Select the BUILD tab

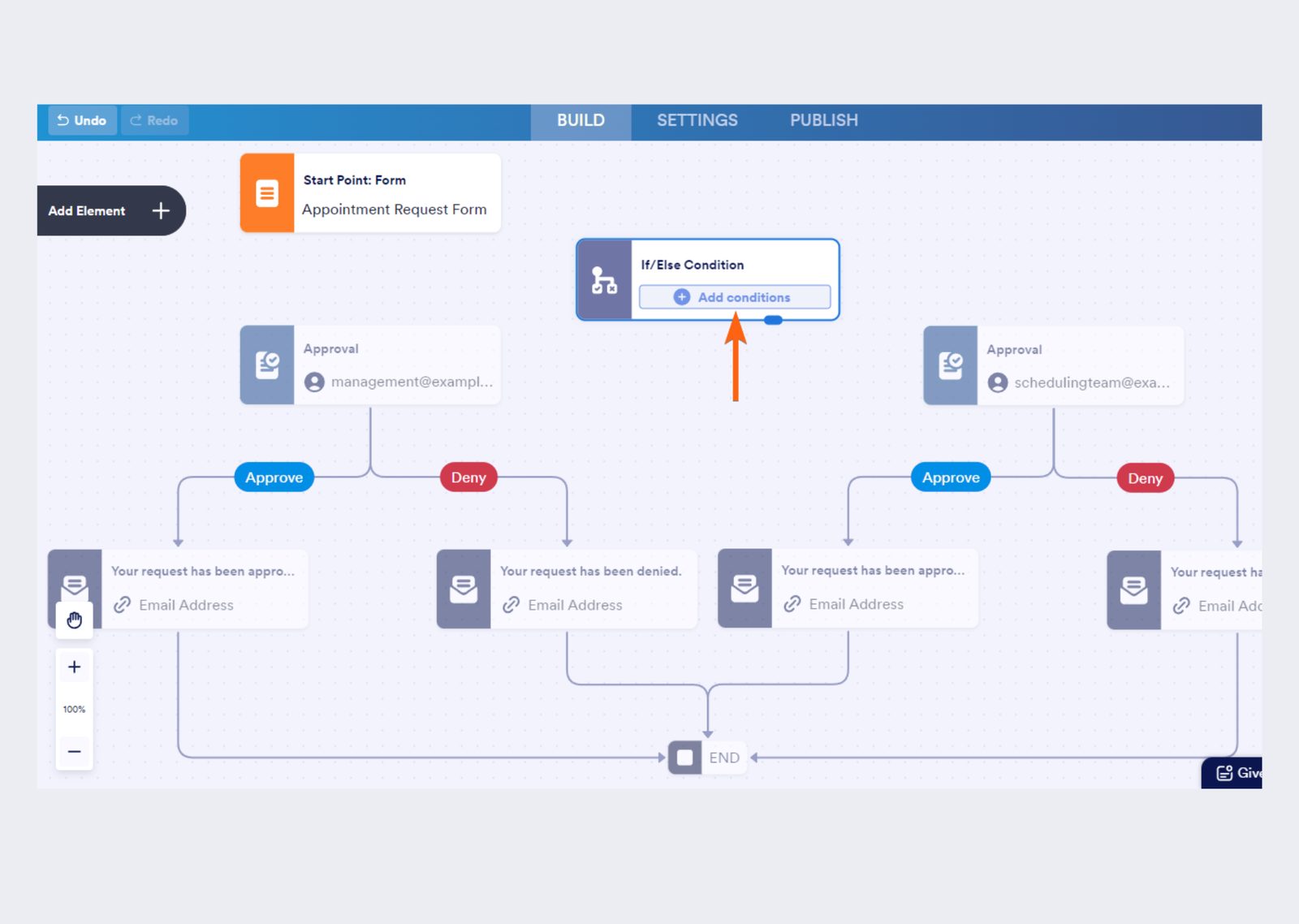coord(580,121)
